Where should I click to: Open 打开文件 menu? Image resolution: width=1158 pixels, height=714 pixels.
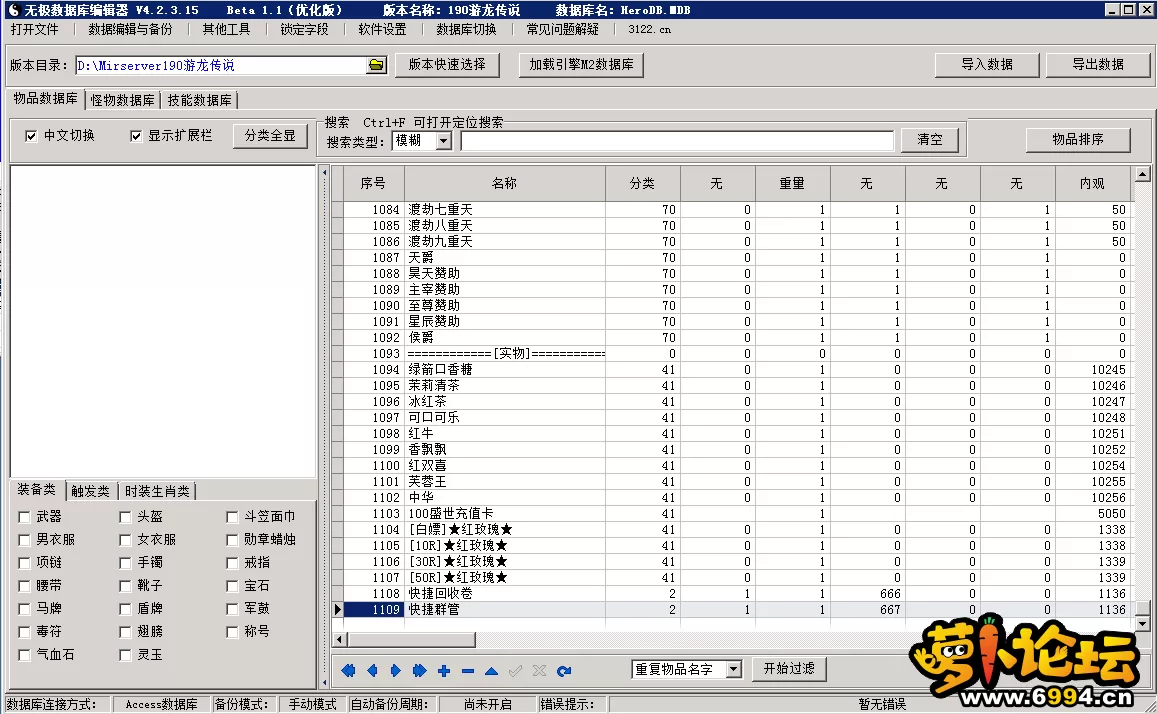(34, 30)
